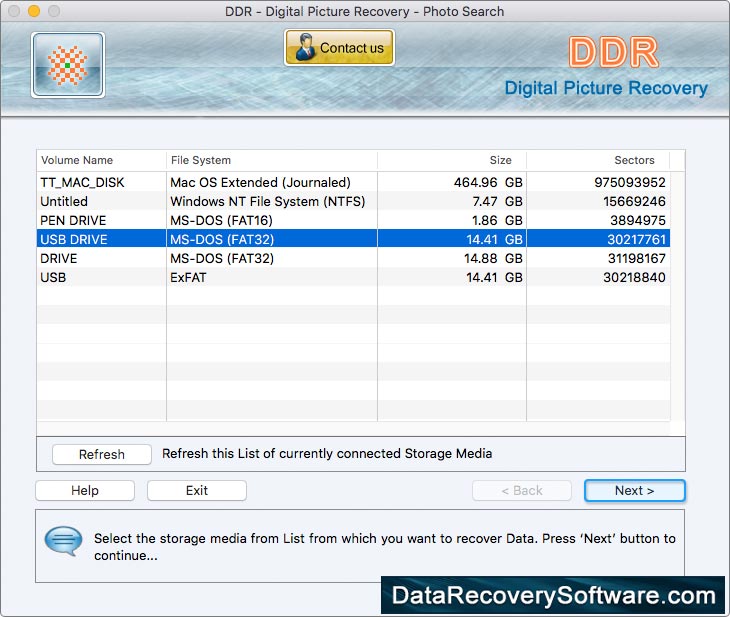The image size is (730, 617).
Task: Click sectors value 3894975
Action: (x=638, y=220)
